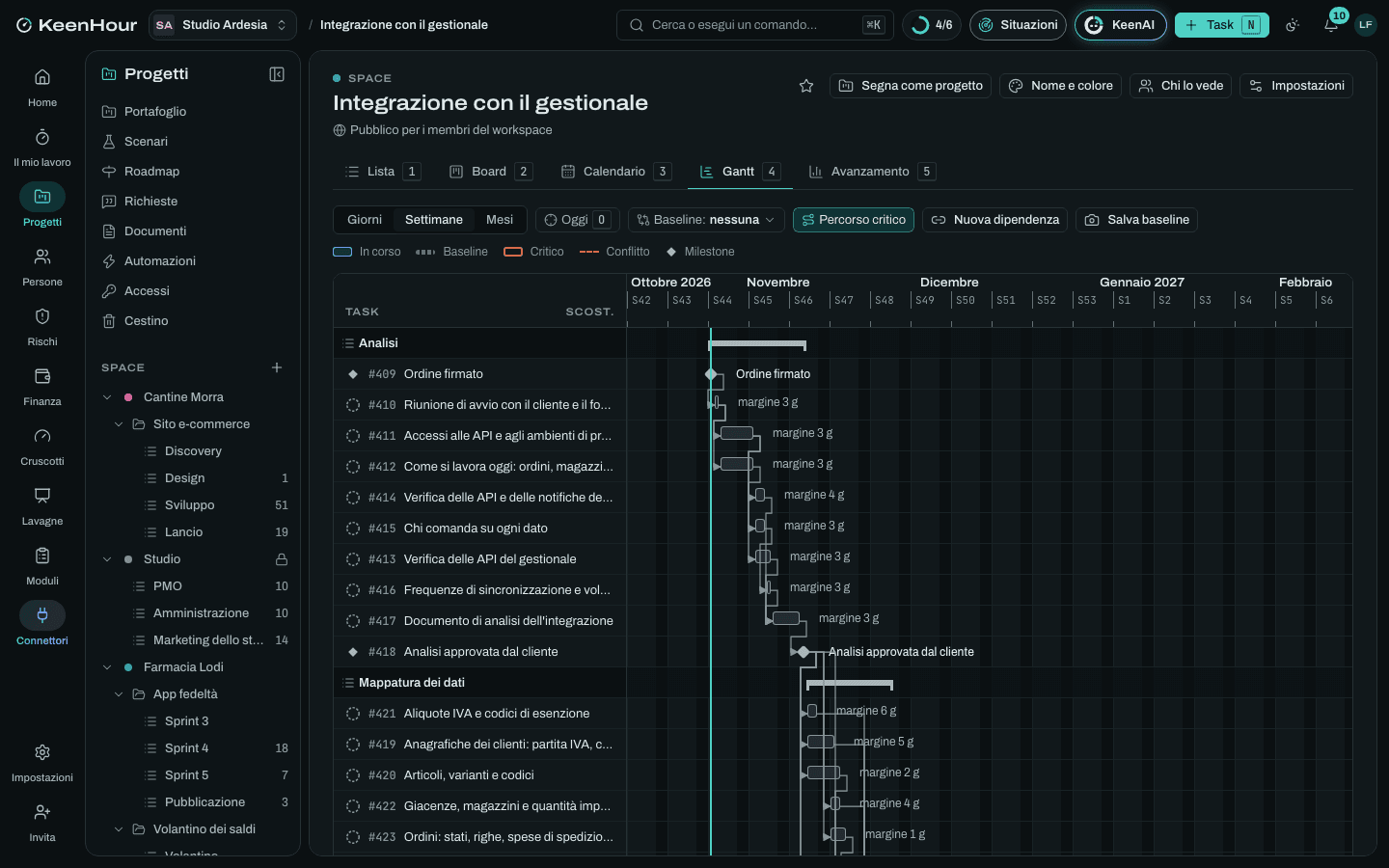1389x868 pixels.
Task: Click Nuova dipendenza button
Action: [x=995, y=220]
